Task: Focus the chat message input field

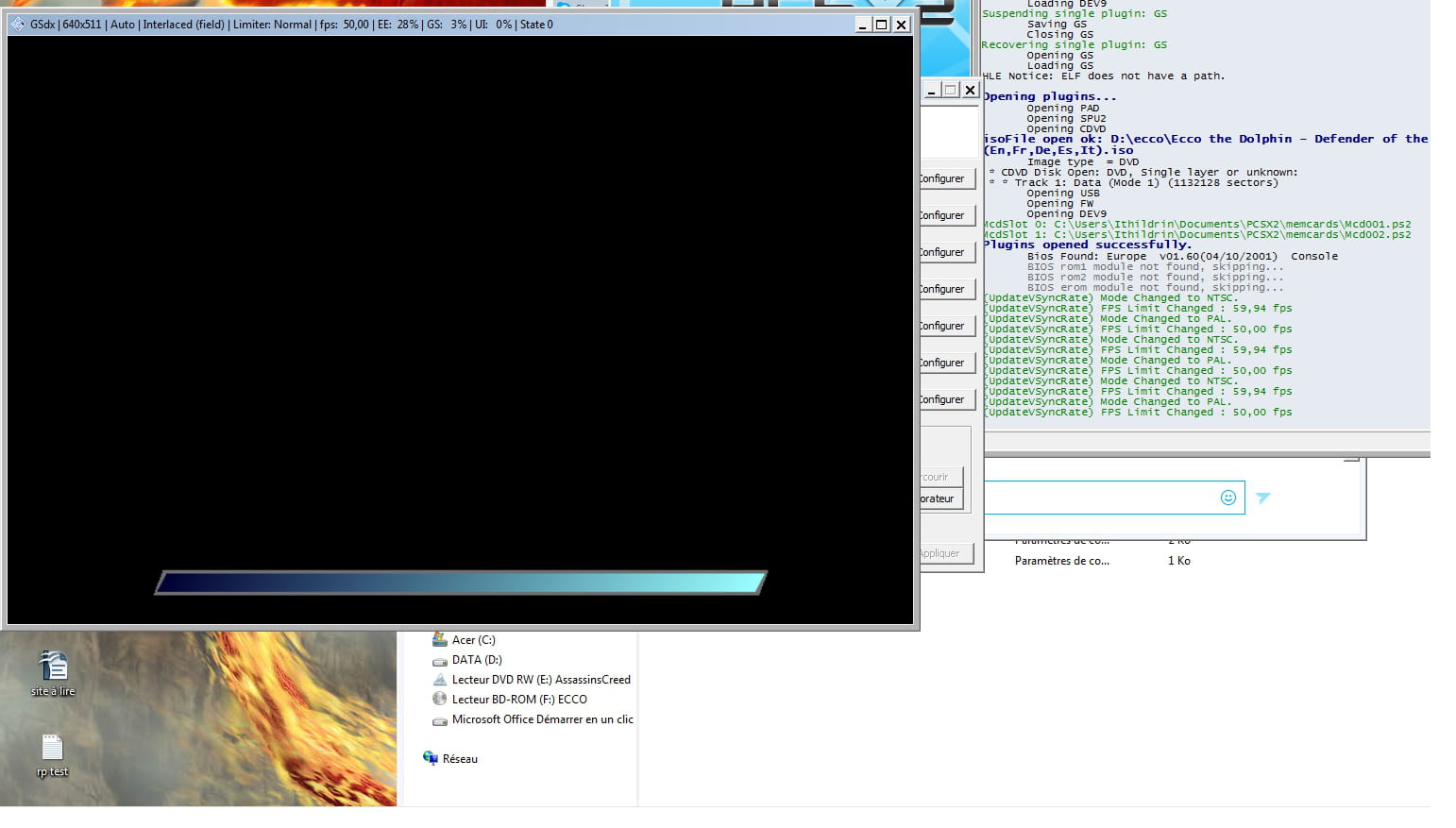Action: tap(1100, 498)
